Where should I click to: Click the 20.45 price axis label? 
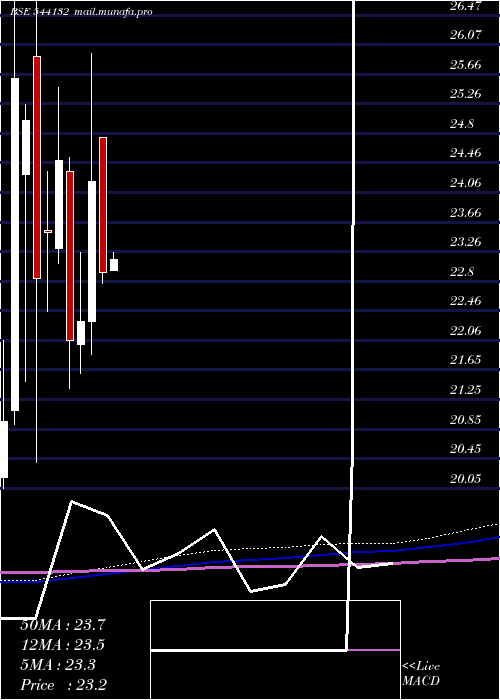[x=466, y=449]
